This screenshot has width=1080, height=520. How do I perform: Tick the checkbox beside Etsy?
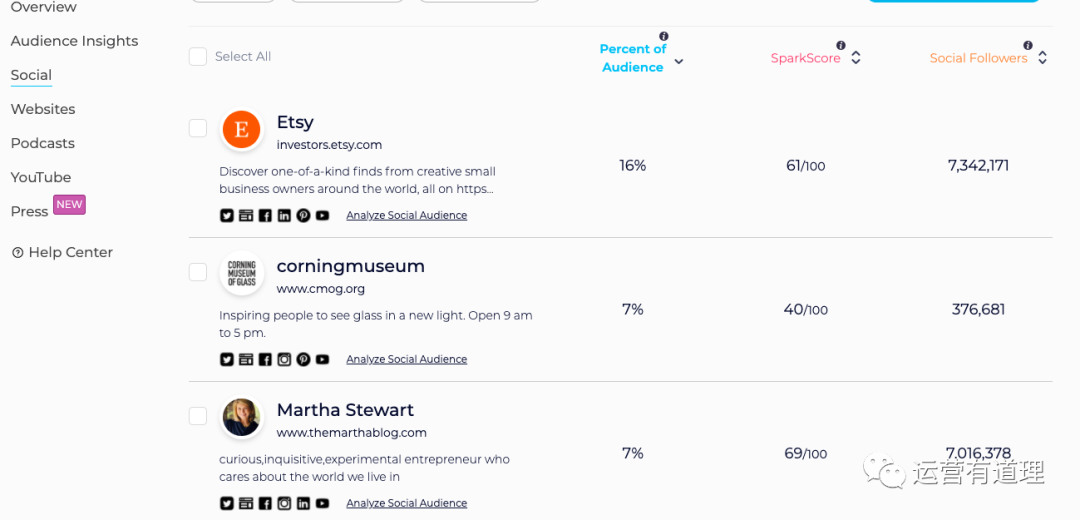click(198, 128)
